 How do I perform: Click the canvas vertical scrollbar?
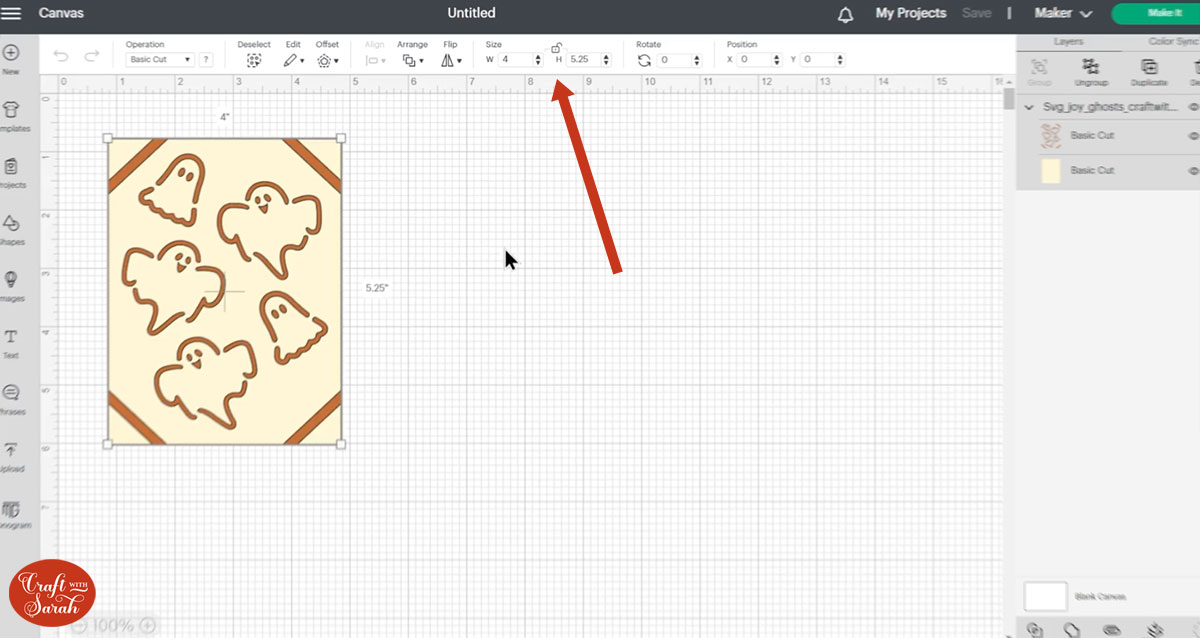coord(1008,100)
